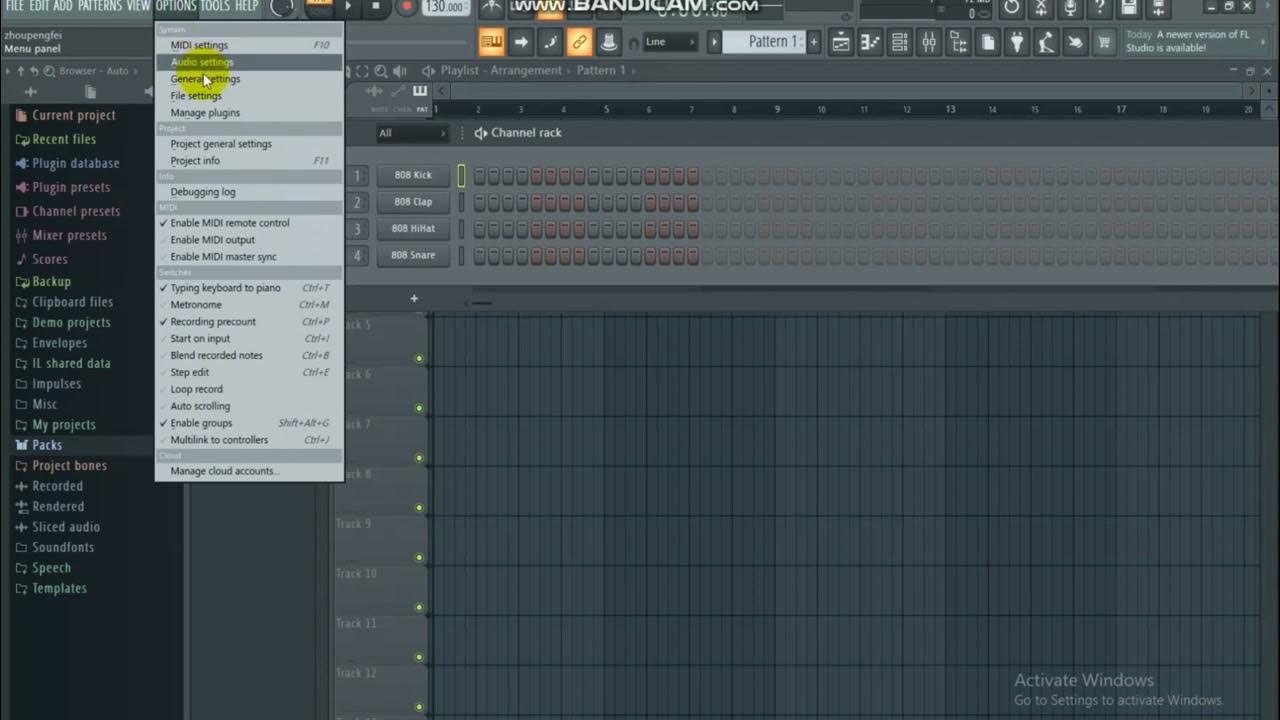Click the play button in transport
1280x720 pixels.
348,6
